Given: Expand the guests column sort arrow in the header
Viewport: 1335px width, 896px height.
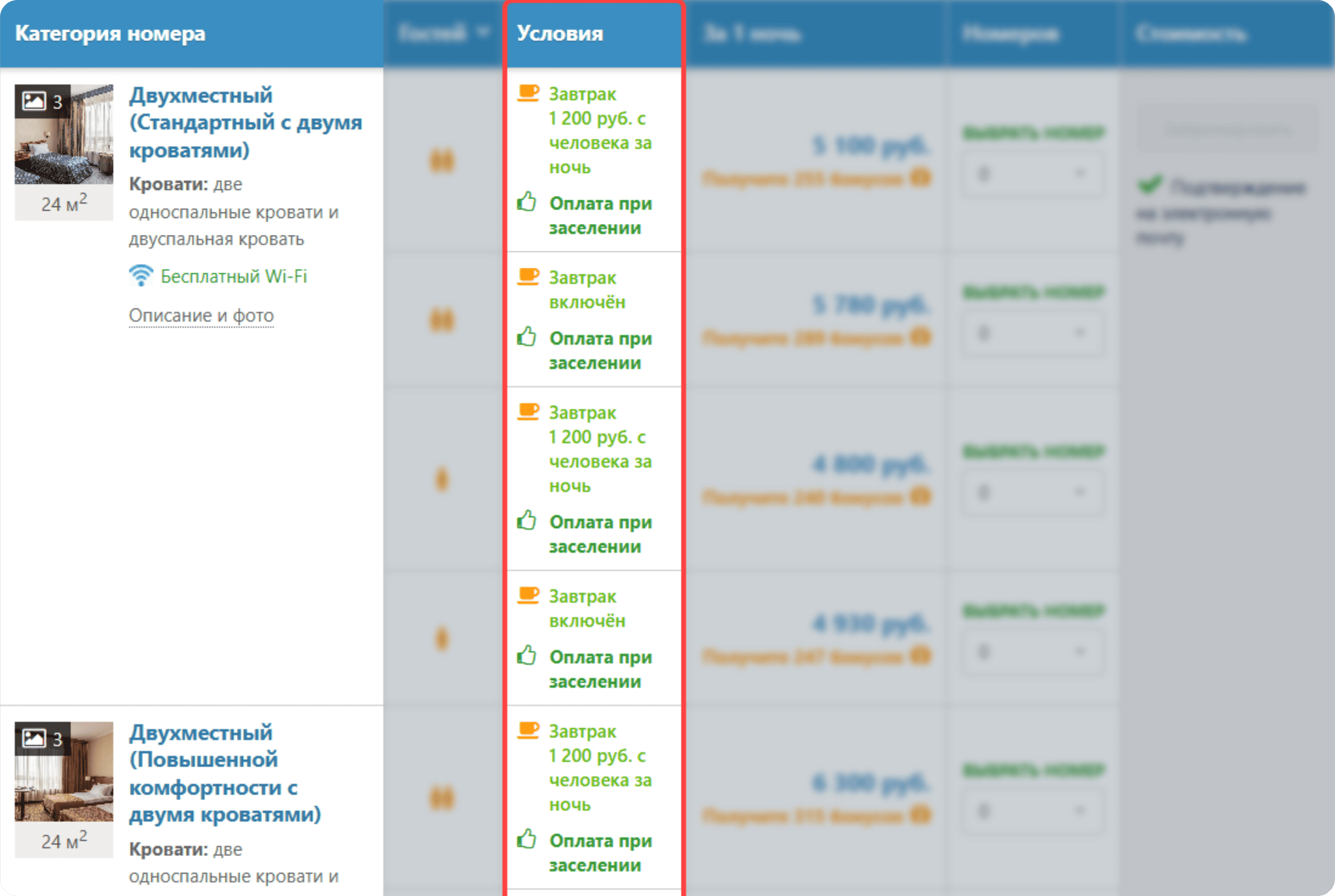Looking at the screenshot, I should (483, 32).
